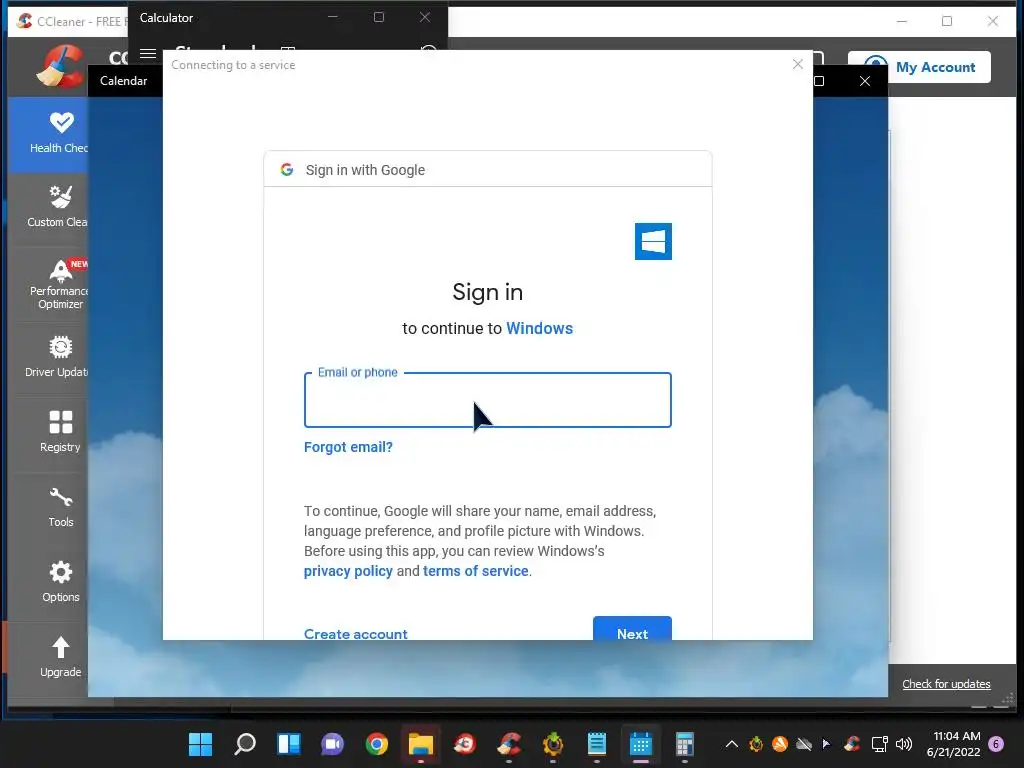Screen dimensions: 1024x768
Task: Open the Calculator hamburger menu
Action: (148, 54)
